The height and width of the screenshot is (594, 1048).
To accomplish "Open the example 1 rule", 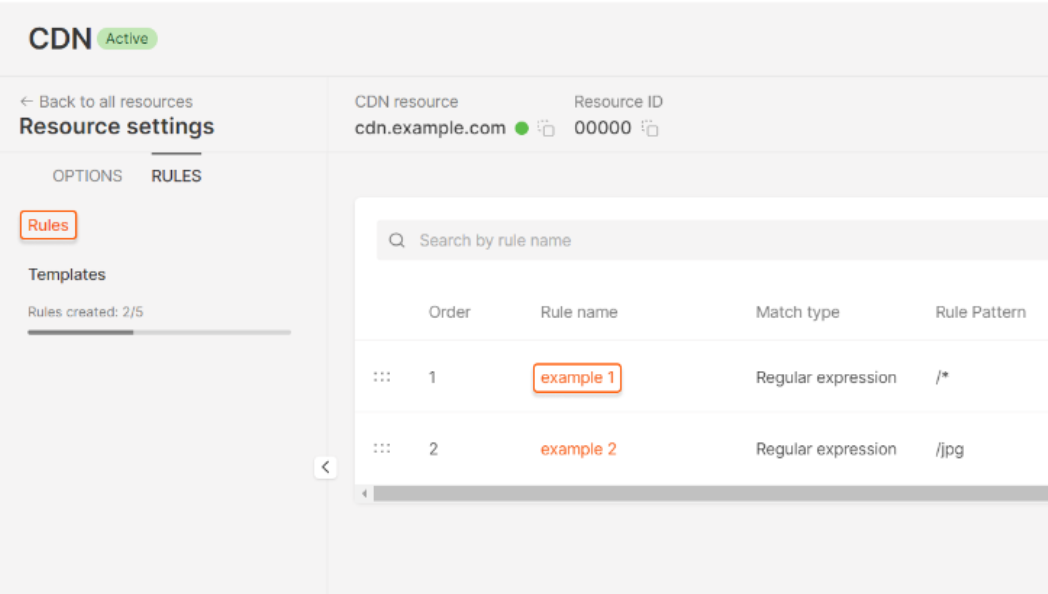I will 577,378.
